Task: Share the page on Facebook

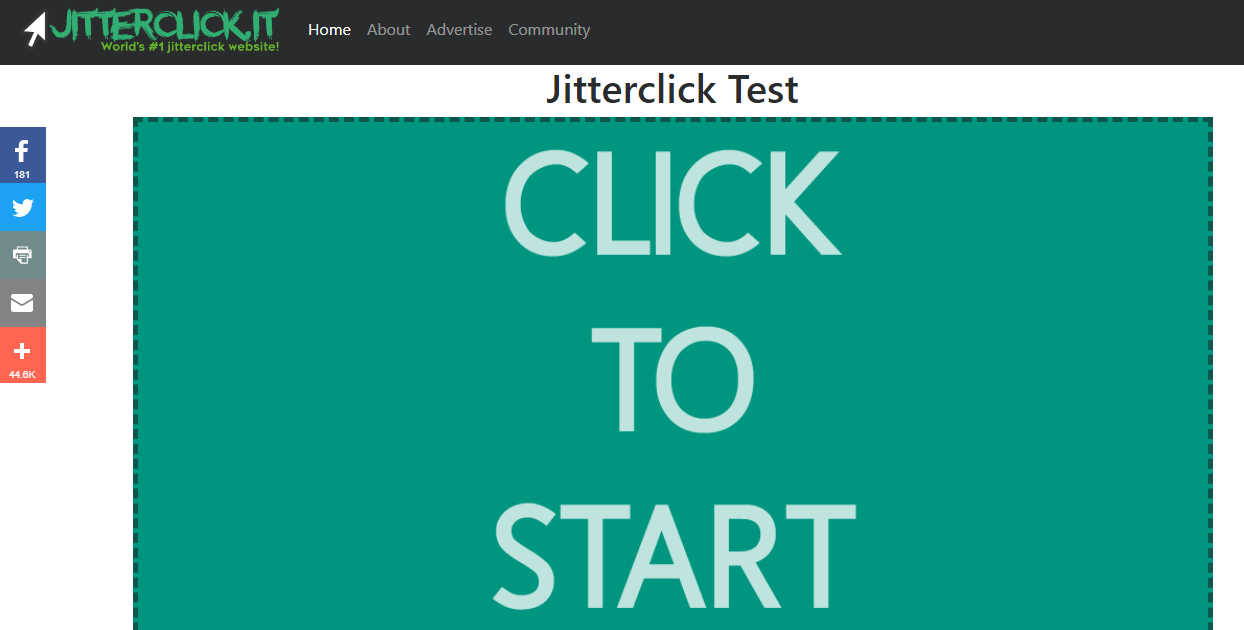Action: pos(22,151)
